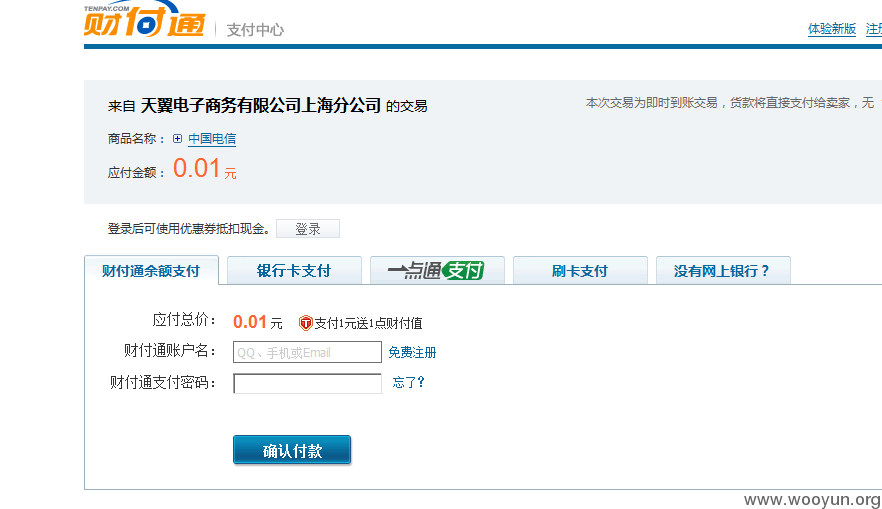
Task: Click the merchant name 天翼电子商务有限公司上海分公司
Action: (x=260, y=105)
